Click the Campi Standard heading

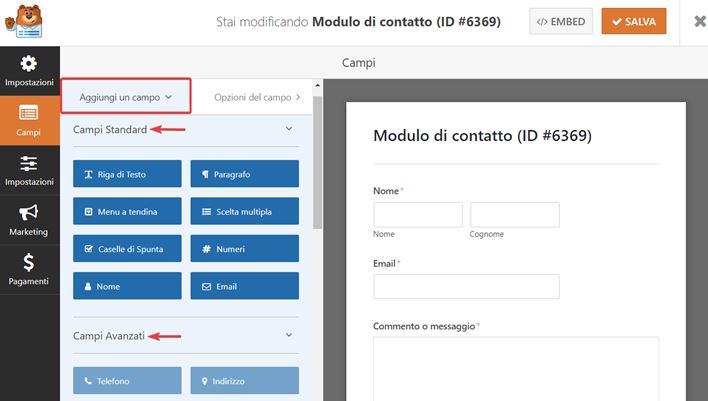pos(110,130)
